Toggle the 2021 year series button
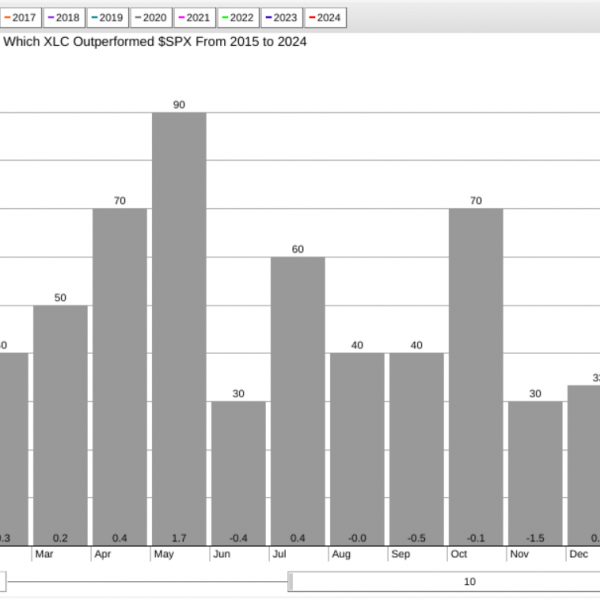The image size is (600, 600). (194, 18)
